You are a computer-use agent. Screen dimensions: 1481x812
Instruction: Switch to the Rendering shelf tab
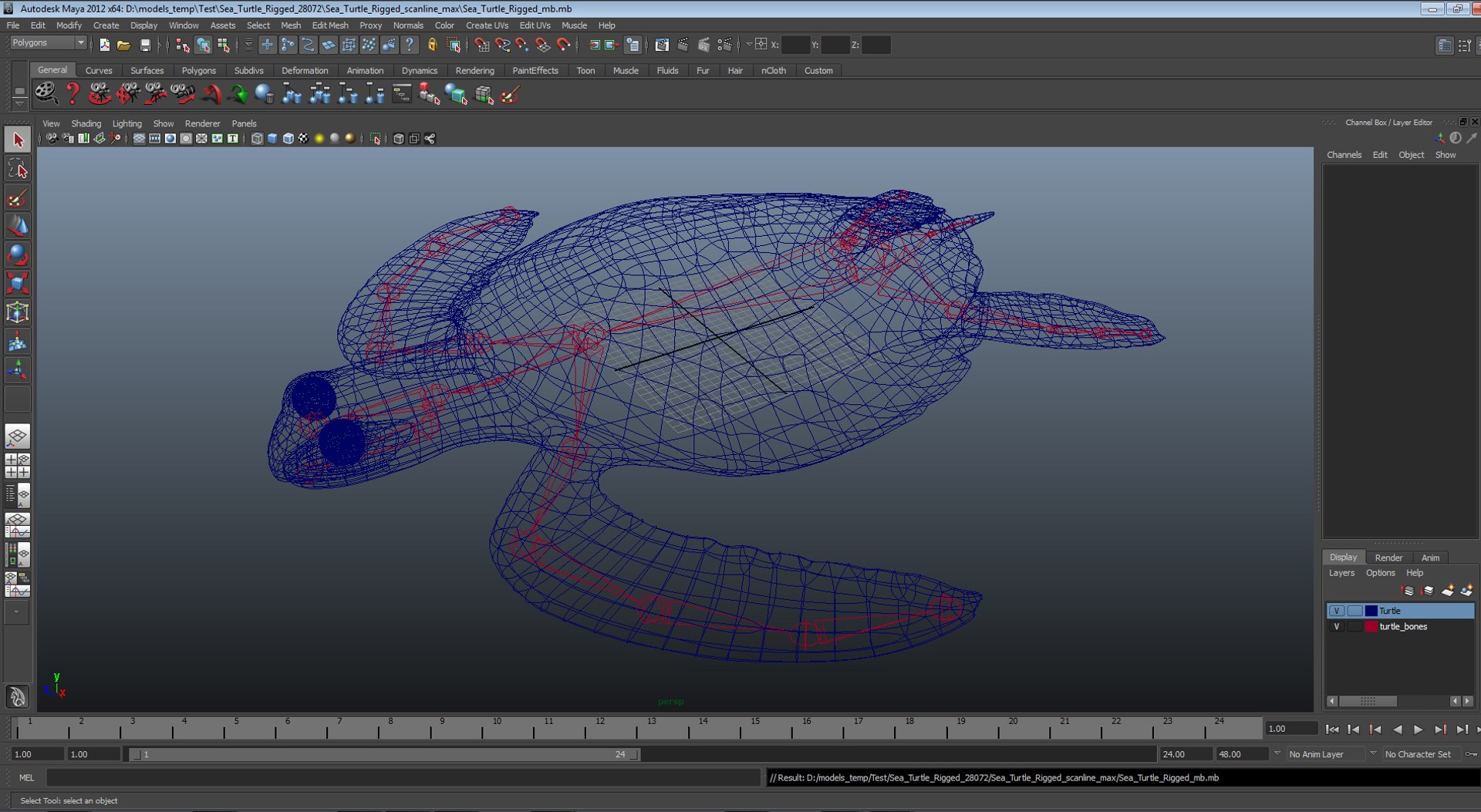coord(474,70)
